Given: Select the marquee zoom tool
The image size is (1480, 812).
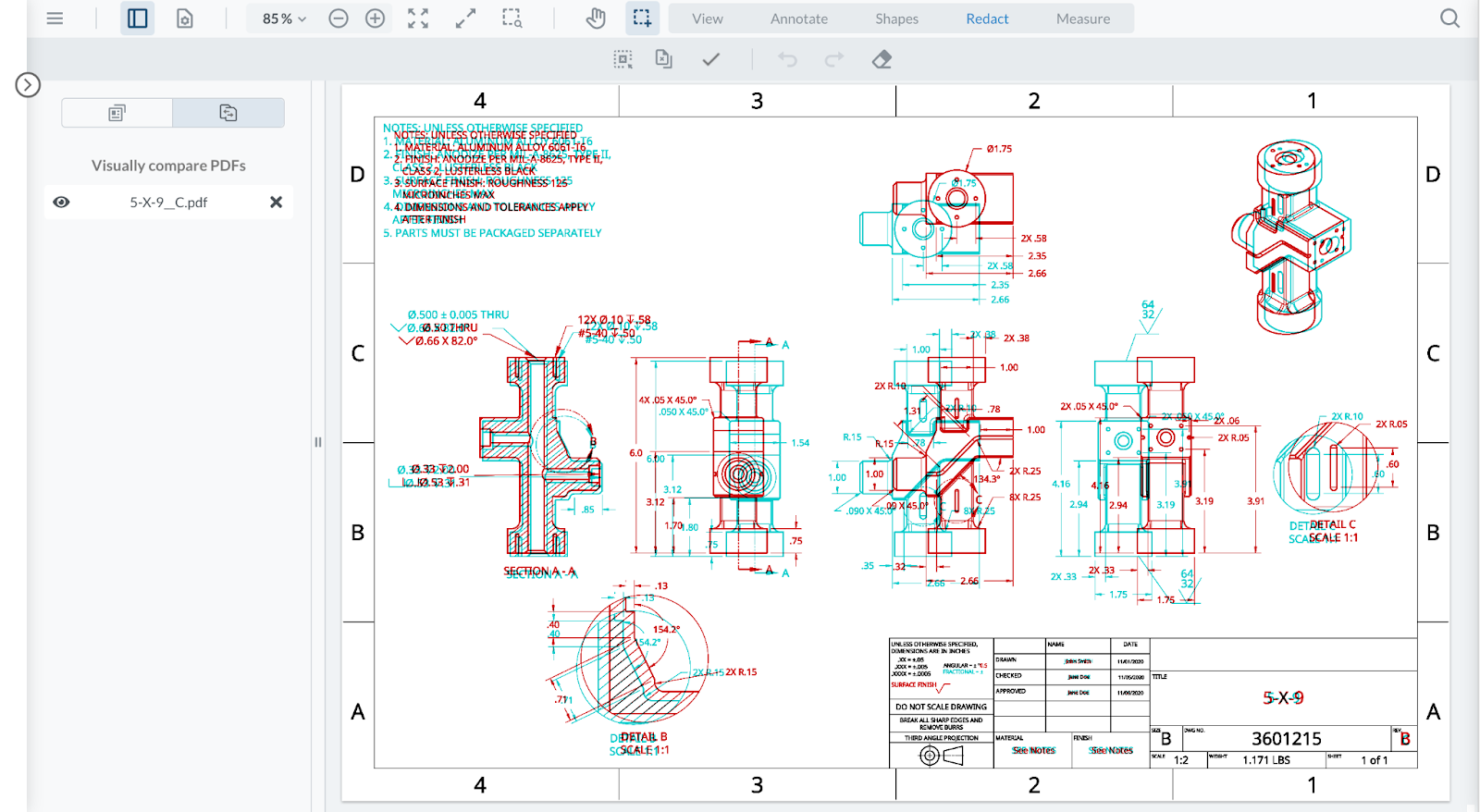Looking at the screenshot, I should (512, 18).
